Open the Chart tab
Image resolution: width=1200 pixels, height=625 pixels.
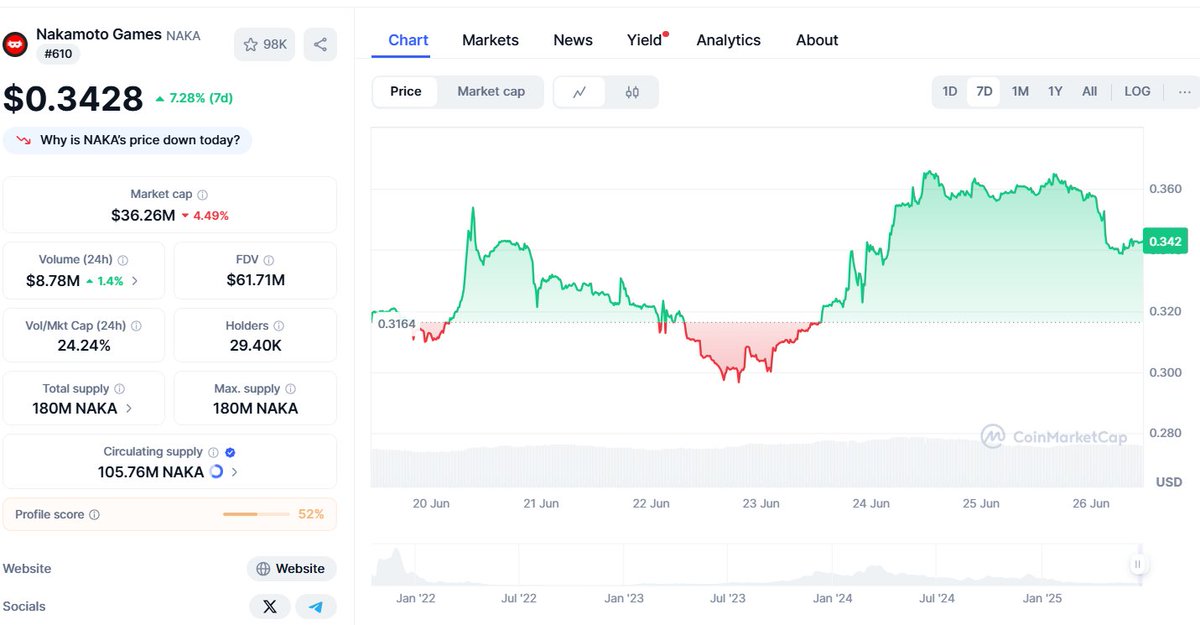point(408,40)
